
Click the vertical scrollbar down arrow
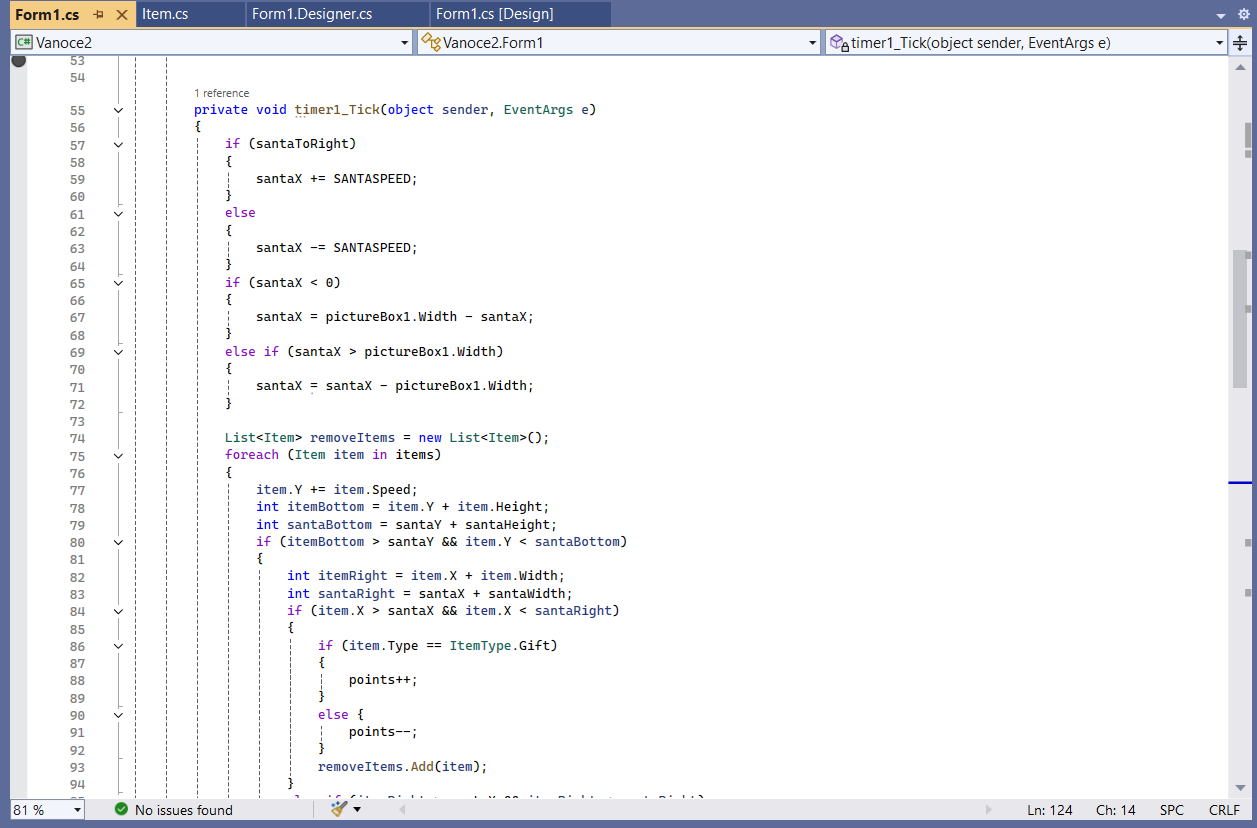tap(1240, 788)
